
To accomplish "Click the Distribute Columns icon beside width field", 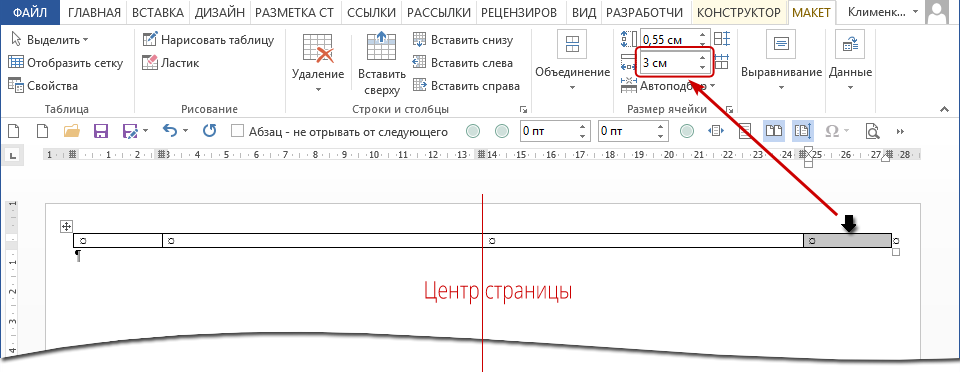I will 722,62.
